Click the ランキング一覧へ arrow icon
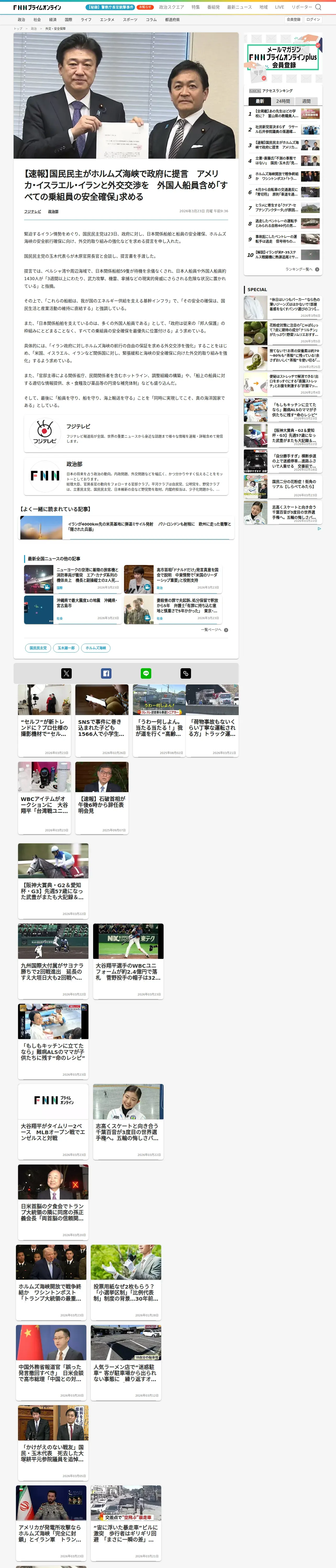 317,269
